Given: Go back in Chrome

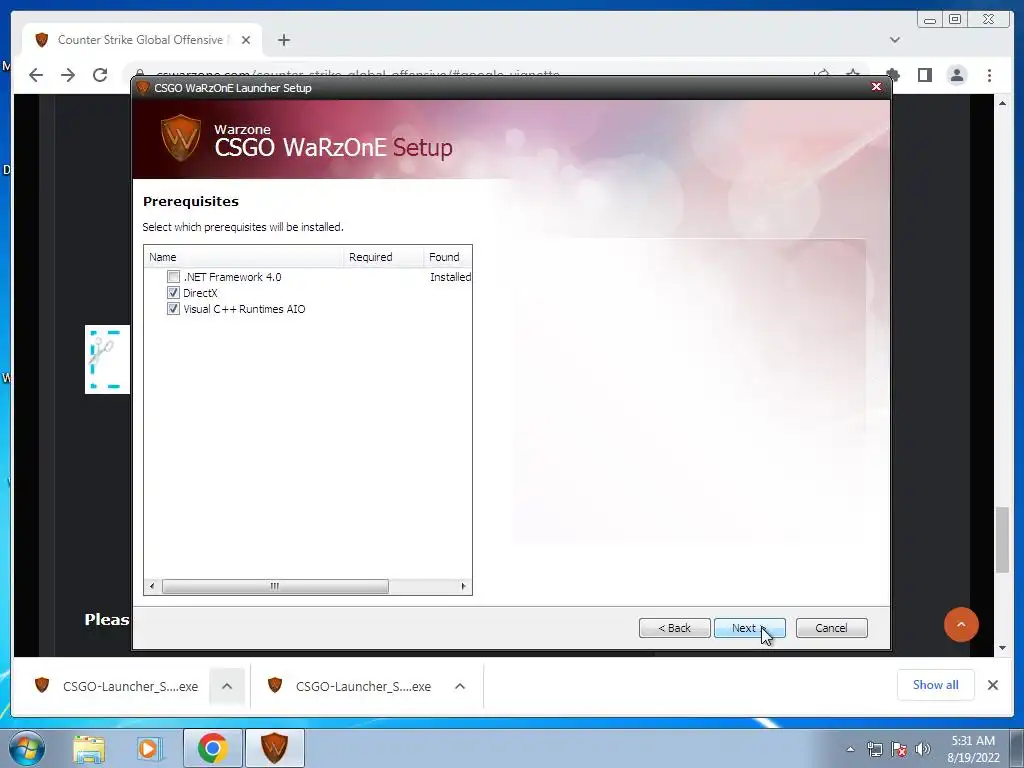Looking at the screenshot, I should pyautogui.click(x=36, y=75).
